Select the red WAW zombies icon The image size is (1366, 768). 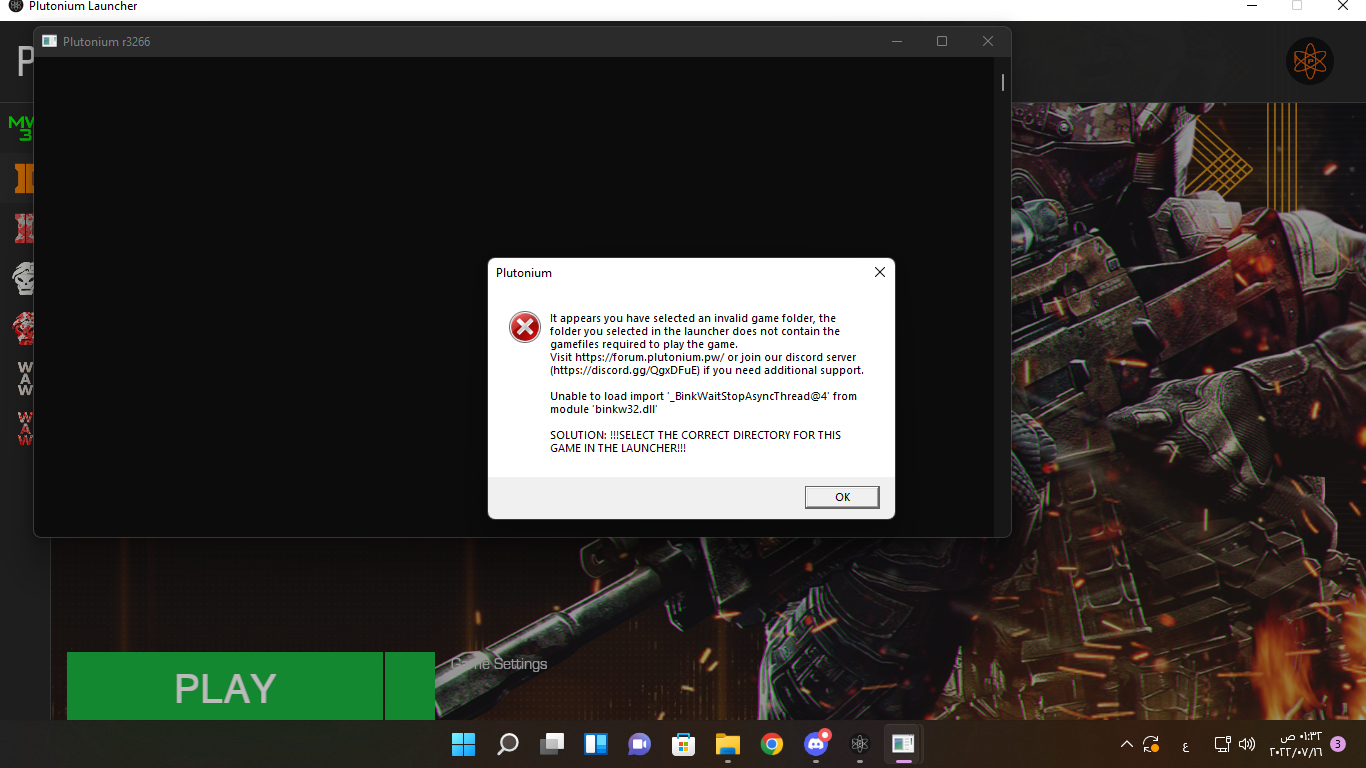pos(25,428)
